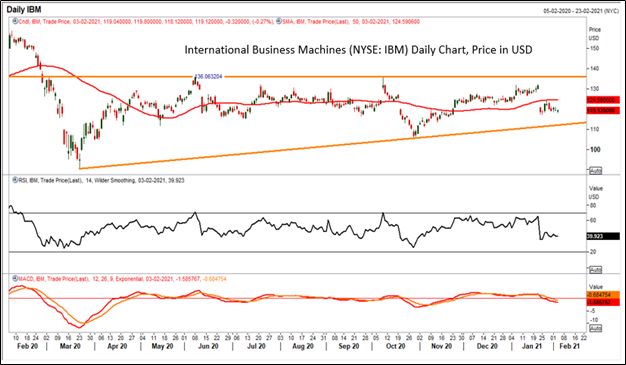Click the Aug 20 month label

tap(303, 346)
